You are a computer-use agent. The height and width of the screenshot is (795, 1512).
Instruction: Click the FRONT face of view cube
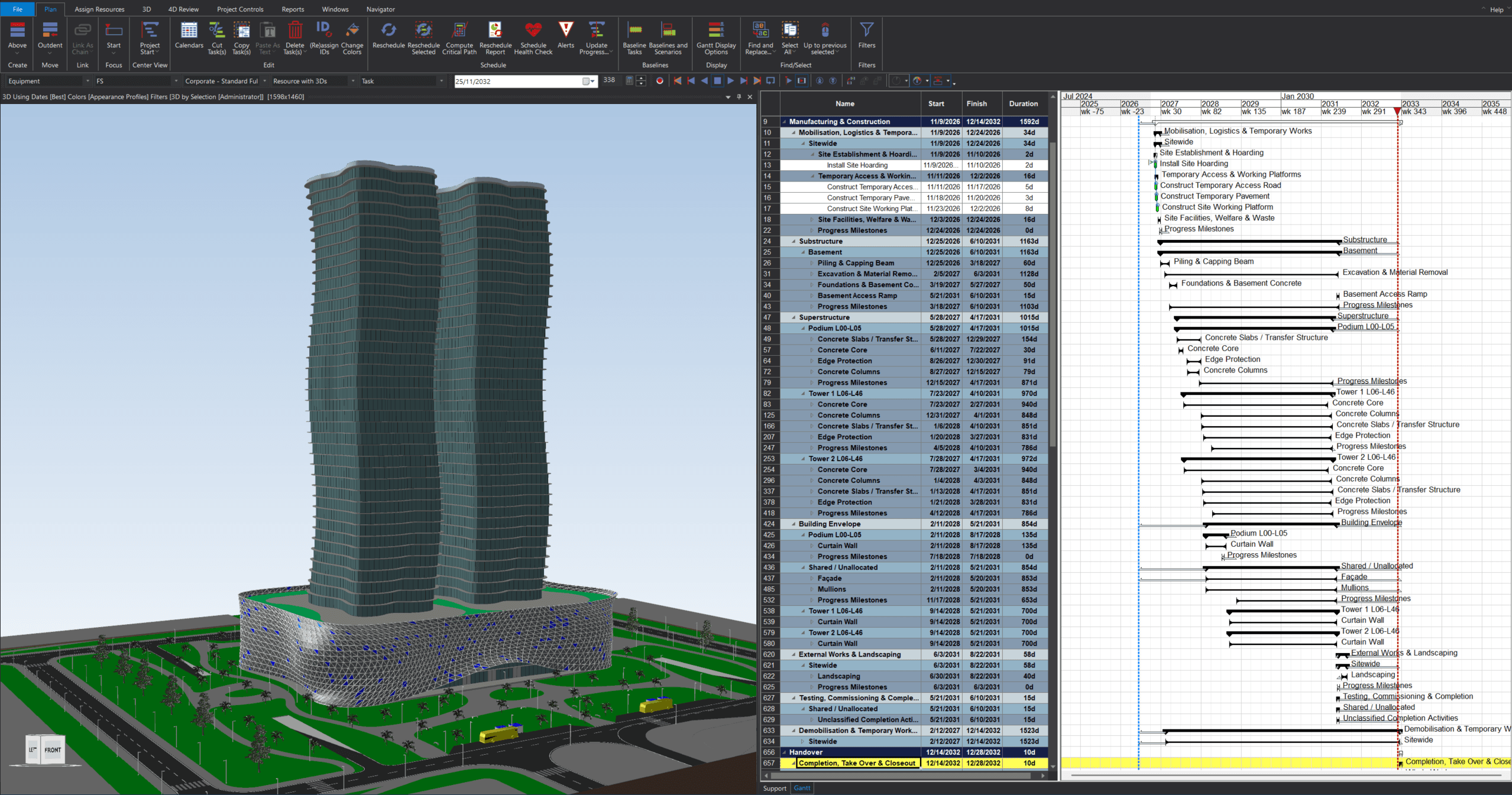tap(53, 750)
